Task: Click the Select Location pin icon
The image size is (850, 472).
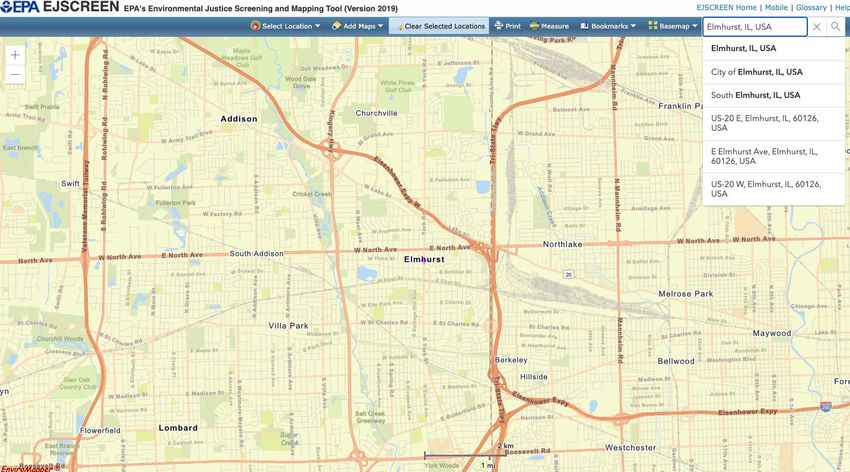Action: [255, 26]
